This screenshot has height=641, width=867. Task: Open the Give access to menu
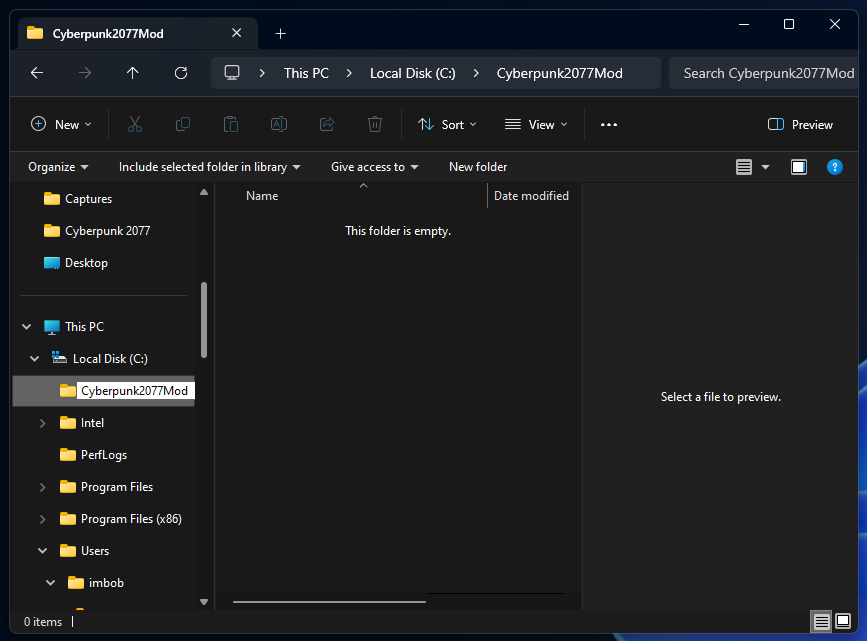tap(375, 167)
